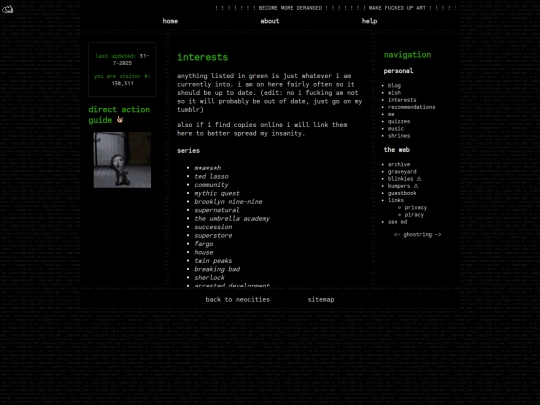Click the visitor counter number 130,311
The width and height of the screenshot is (540, 405).
point(122,83)
